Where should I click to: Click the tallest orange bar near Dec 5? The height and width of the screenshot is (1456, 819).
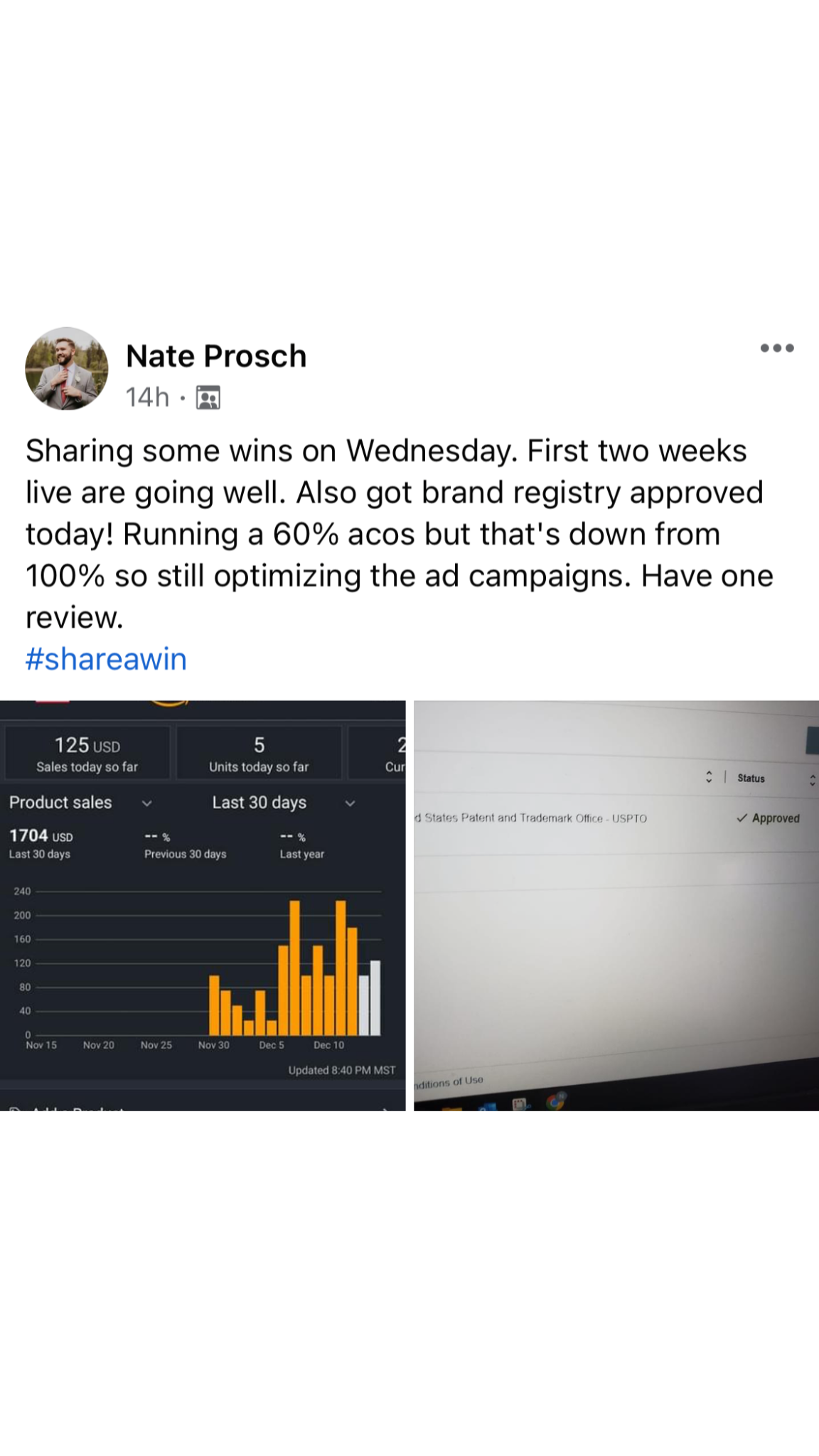coord(294,967)
